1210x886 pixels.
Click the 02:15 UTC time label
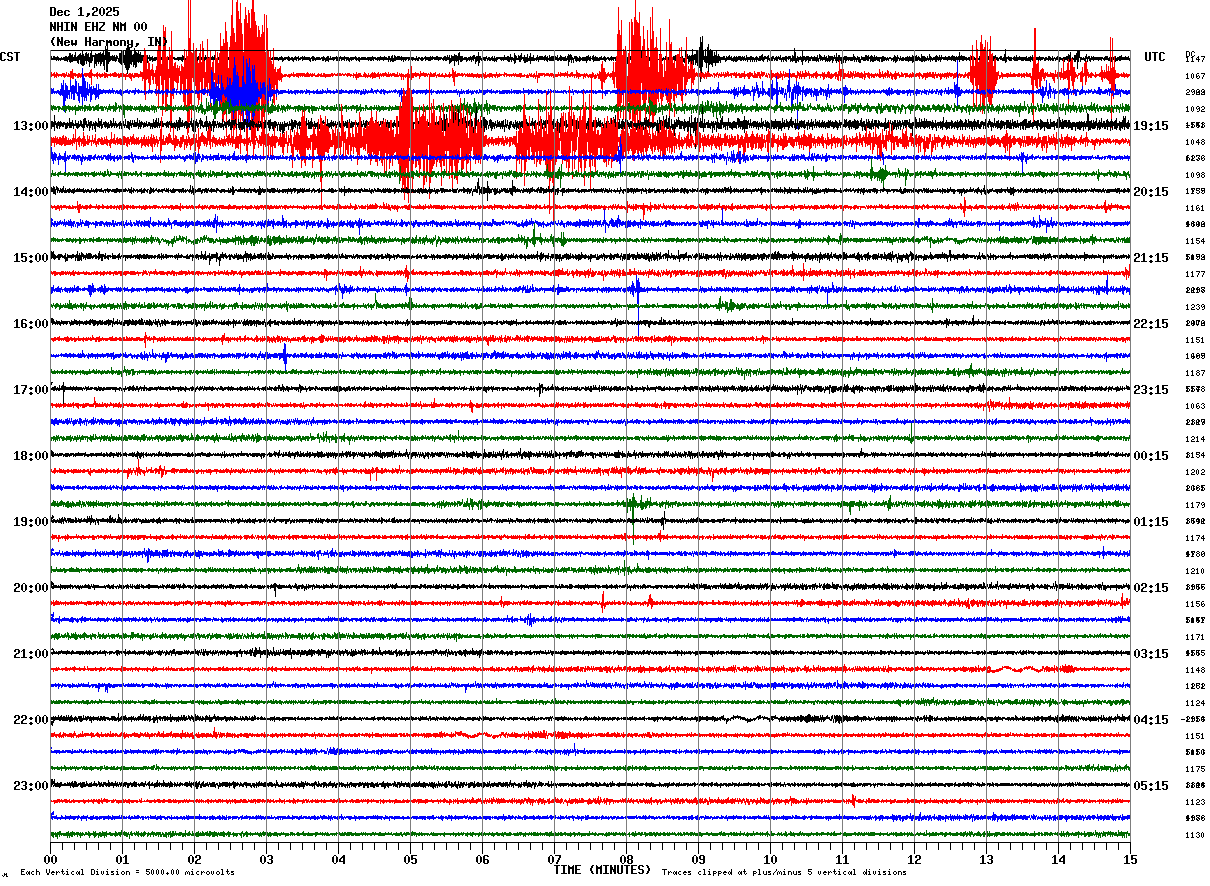click(x=1151, y=587)
